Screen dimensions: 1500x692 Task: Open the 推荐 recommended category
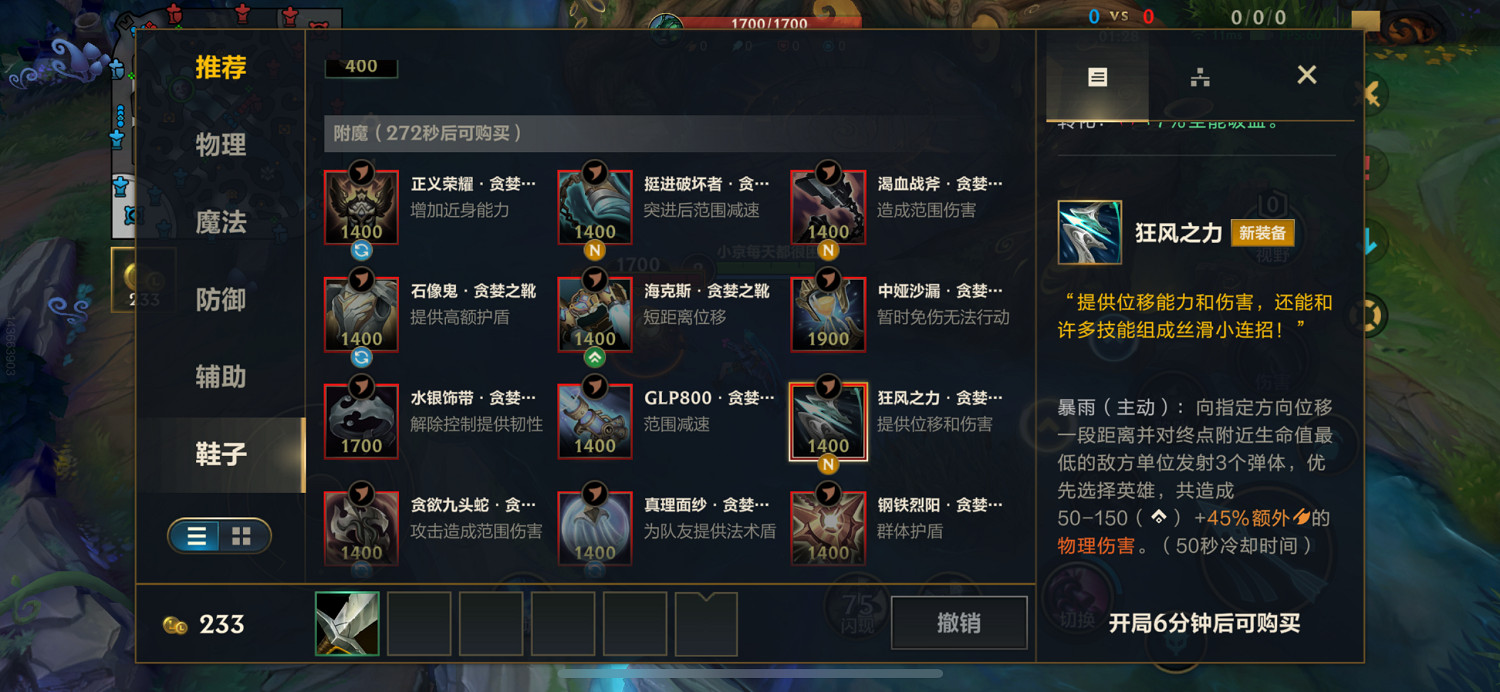[x=221, y=68]
